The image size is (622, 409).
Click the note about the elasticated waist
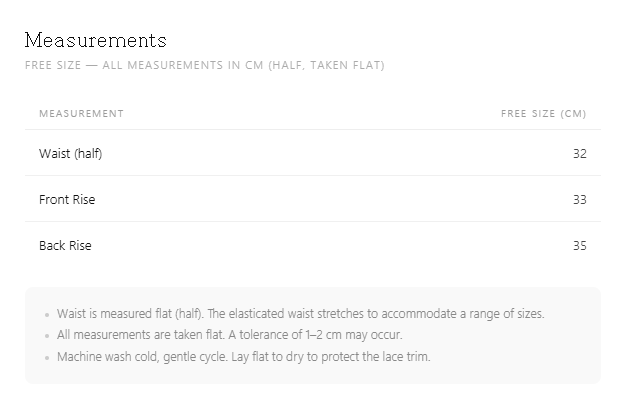pos(301,314)
